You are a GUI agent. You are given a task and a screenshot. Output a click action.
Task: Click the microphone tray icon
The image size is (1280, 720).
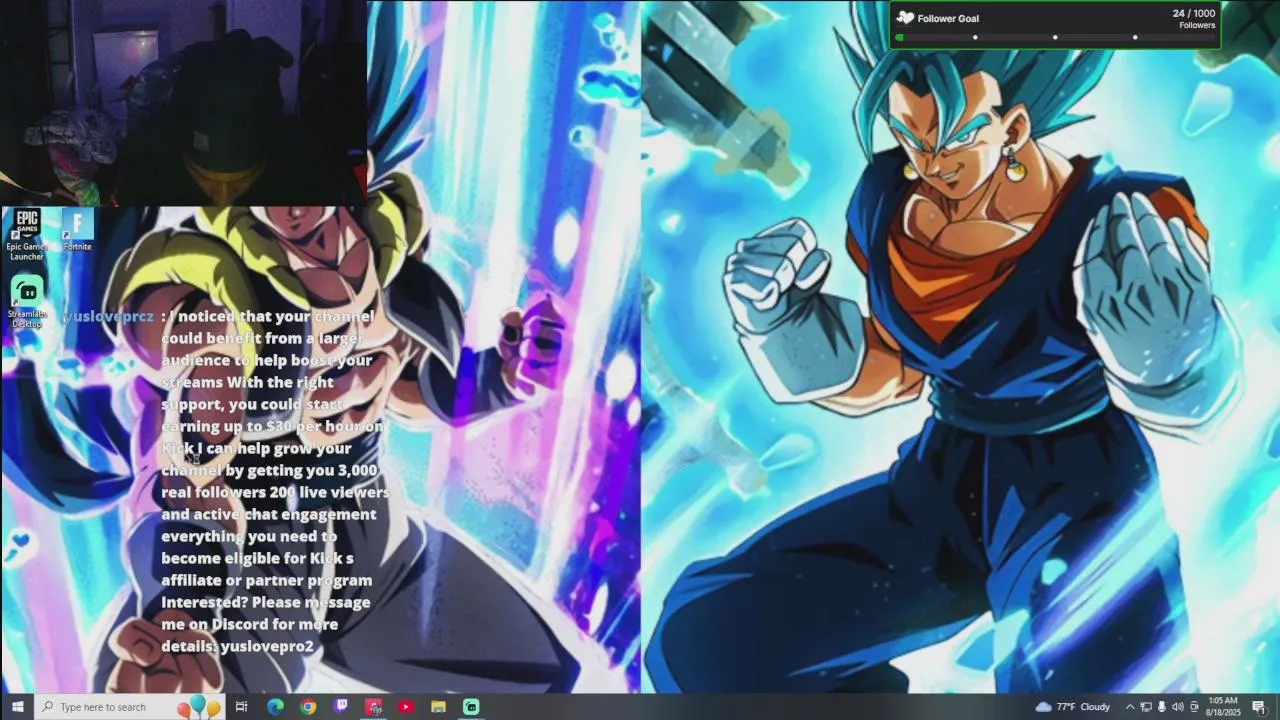pos(1161,707)
